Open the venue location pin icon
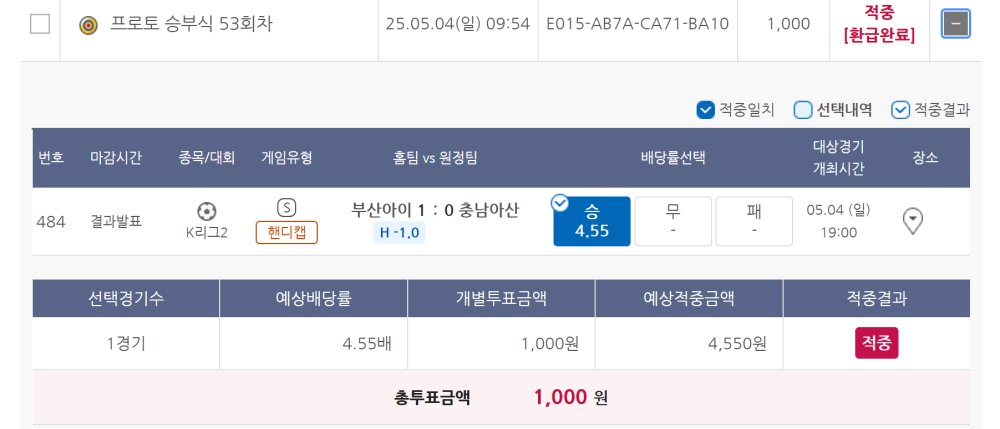The height and width of the screenshot is (429, 1000). (x=913, y=221)
